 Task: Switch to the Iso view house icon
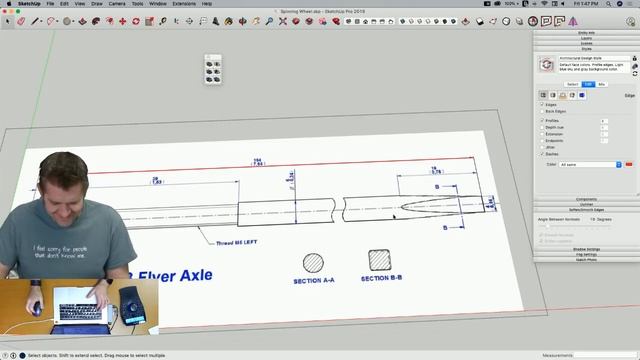(349, 21)
